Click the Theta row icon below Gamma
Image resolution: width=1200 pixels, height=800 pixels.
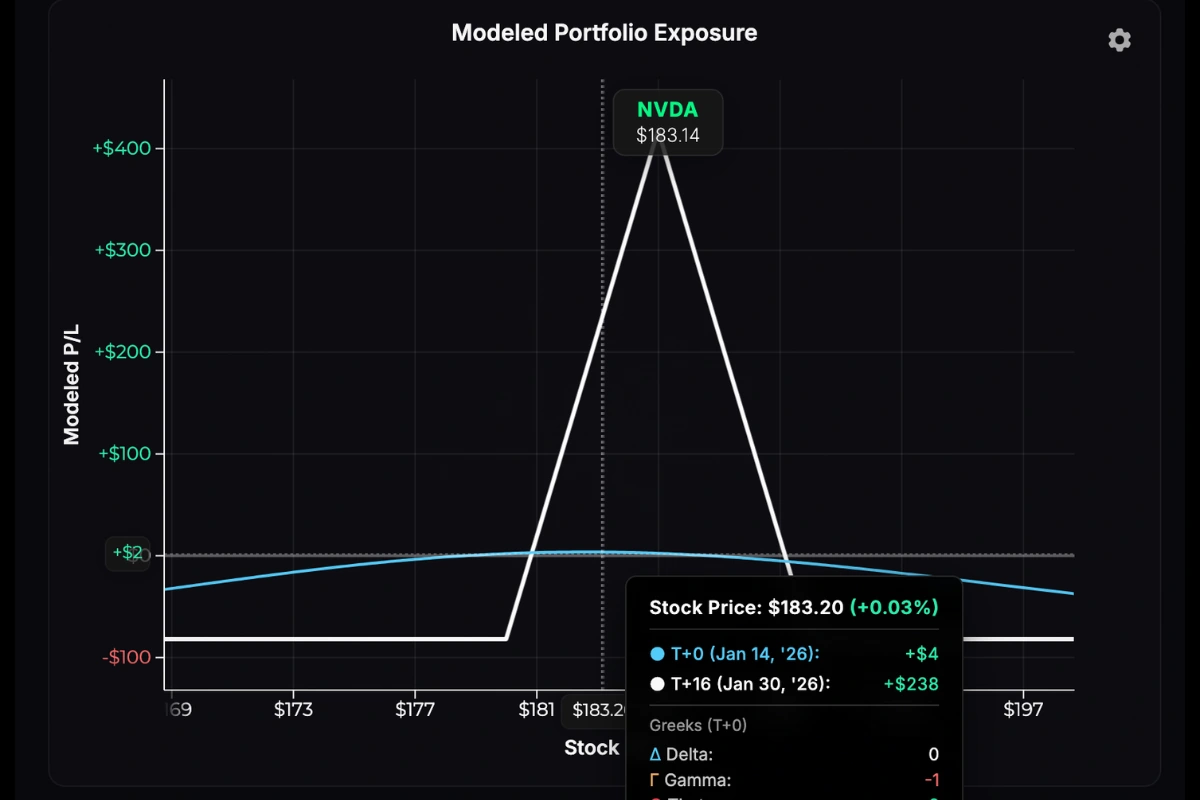pos(655,797)
